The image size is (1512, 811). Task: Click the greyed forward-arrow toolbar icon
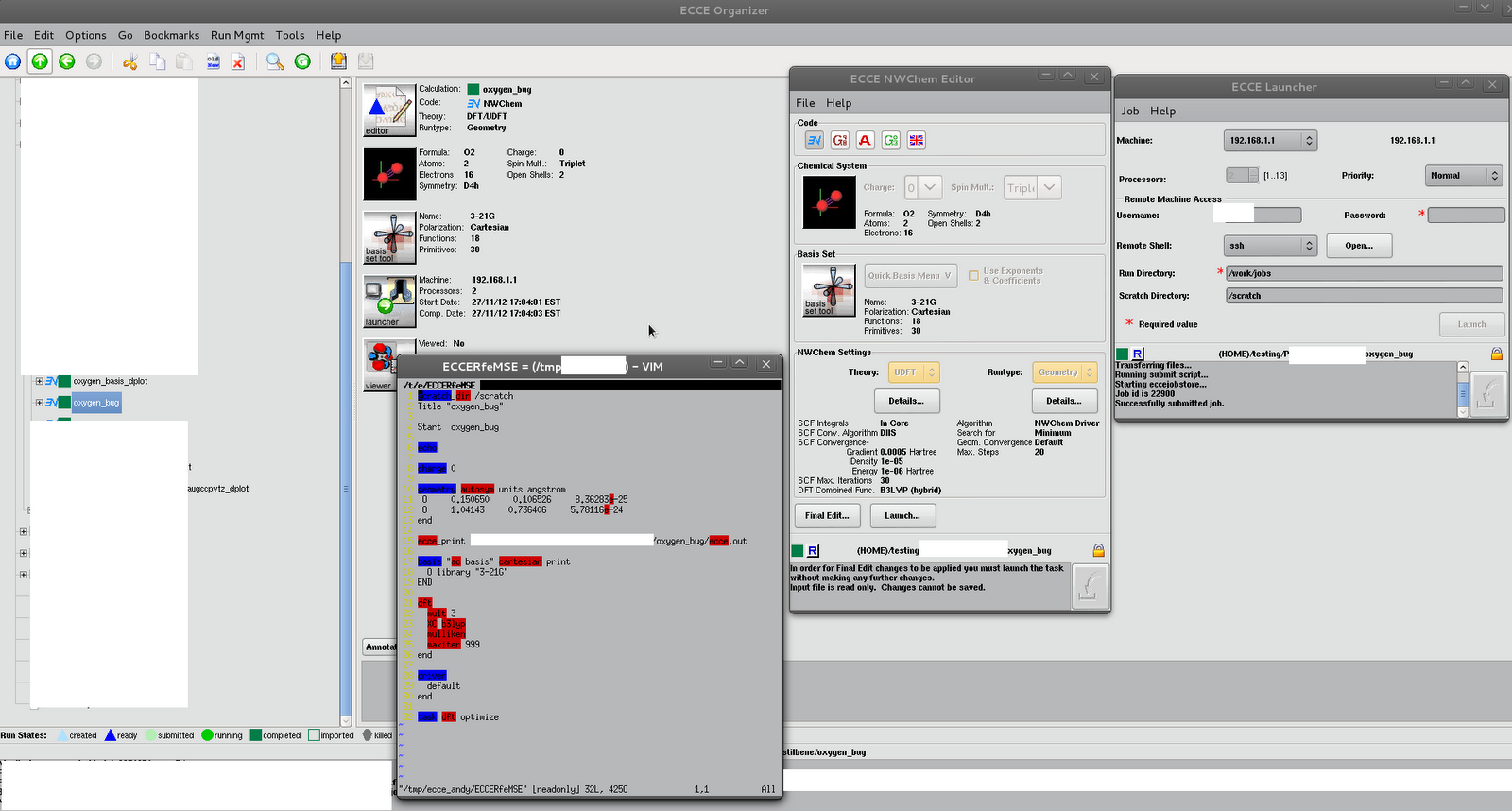pyautogui.click(x=94, y=61)
